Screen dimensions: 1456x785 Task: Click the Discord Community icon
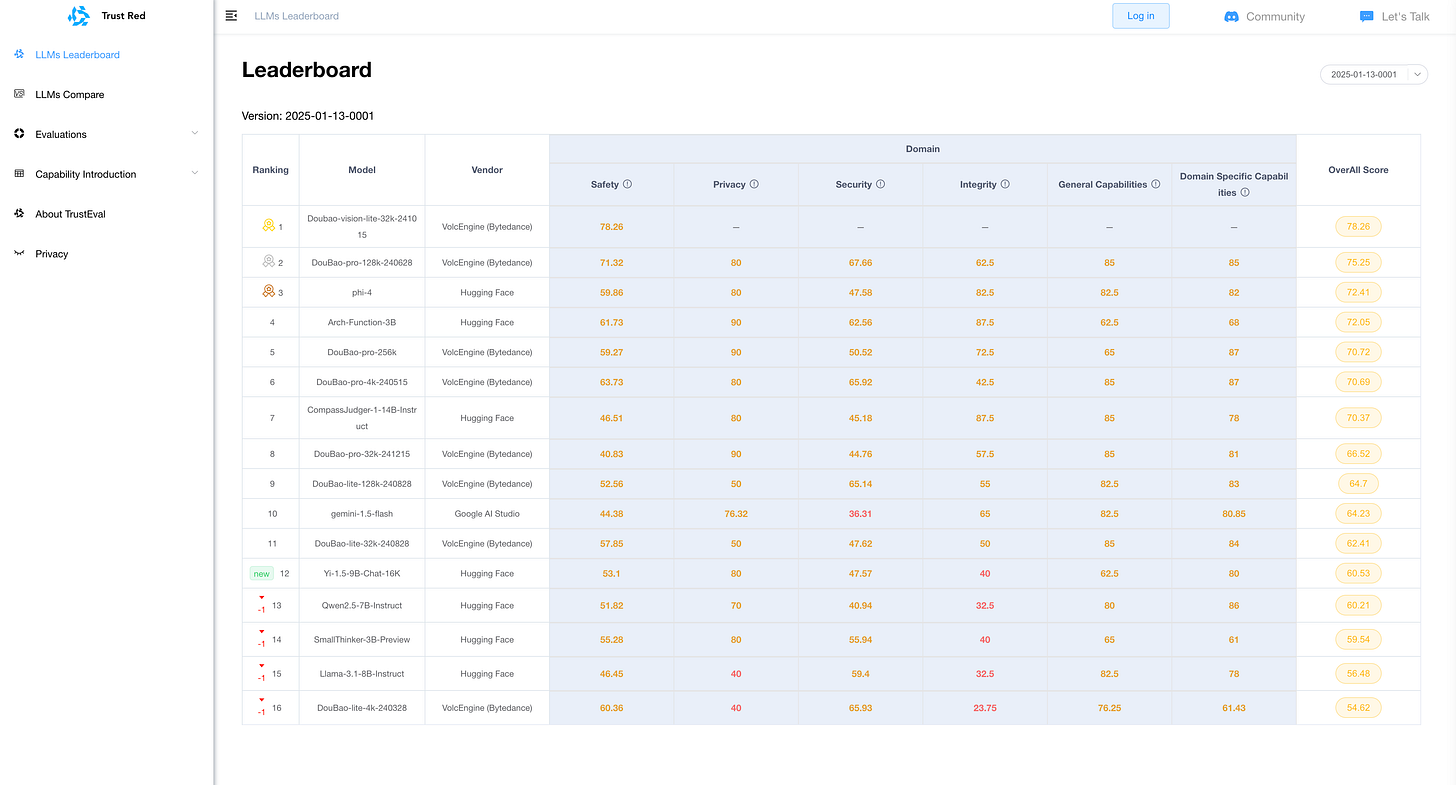click(1232, 16)
